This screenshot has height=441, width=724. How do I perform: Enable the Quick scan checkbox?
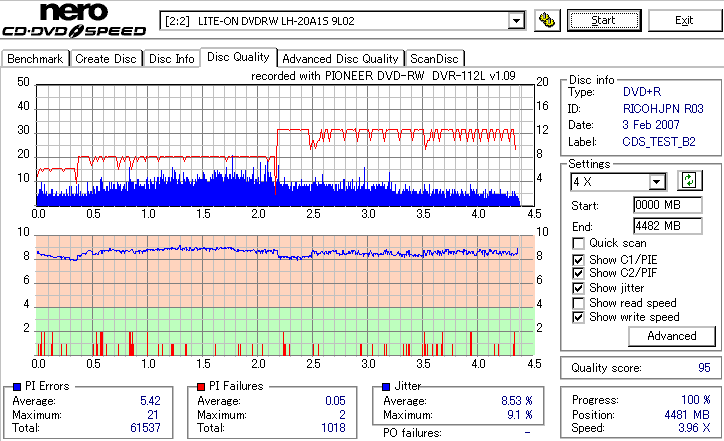[578, 243]
